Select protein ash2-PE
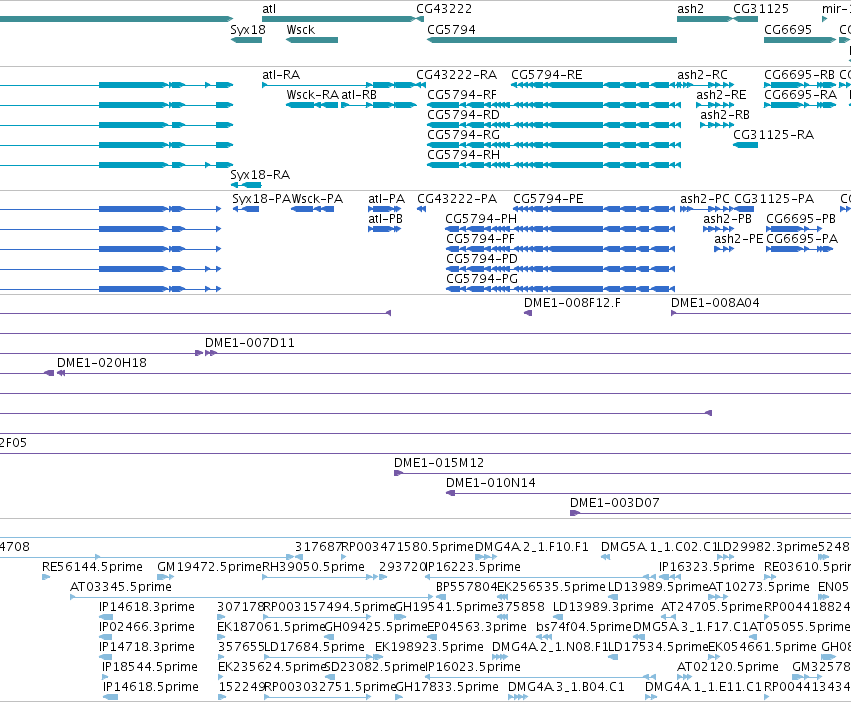Viewport: 851px width, 702px height. 739,239
